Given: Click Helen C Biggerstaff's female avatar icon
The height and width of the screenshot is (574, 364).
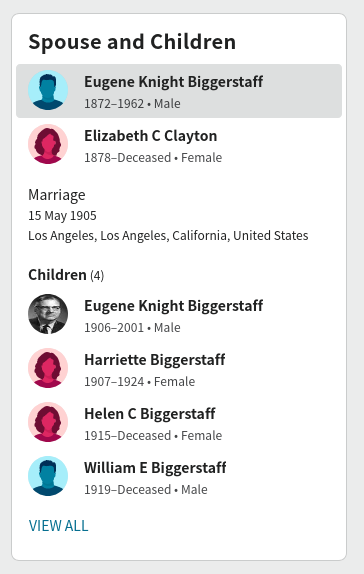Looking at the screenshot, I should (x=48, y=422).
